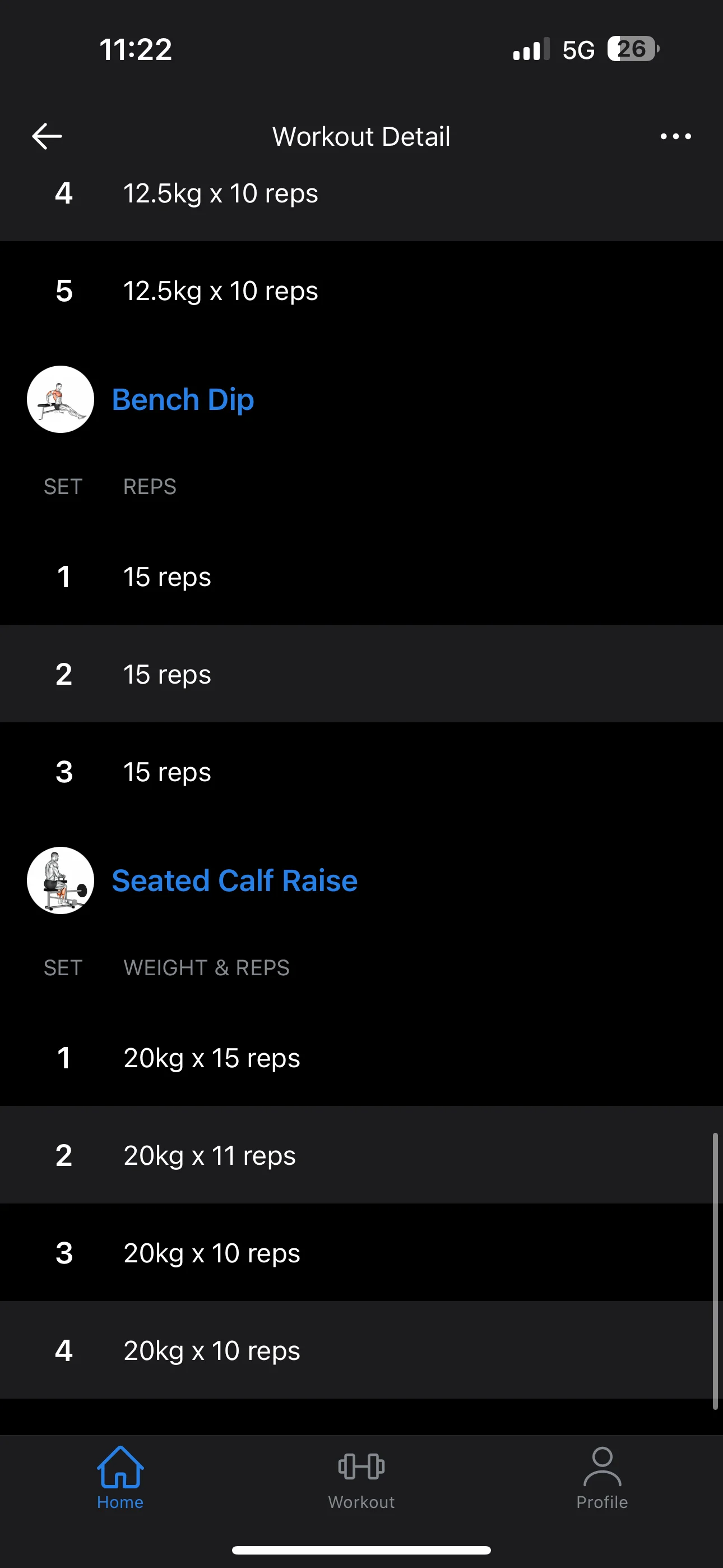This screenshot has height=1568, width=723.
Task: Select Bench Dip set 1 row
Action: 361,577
